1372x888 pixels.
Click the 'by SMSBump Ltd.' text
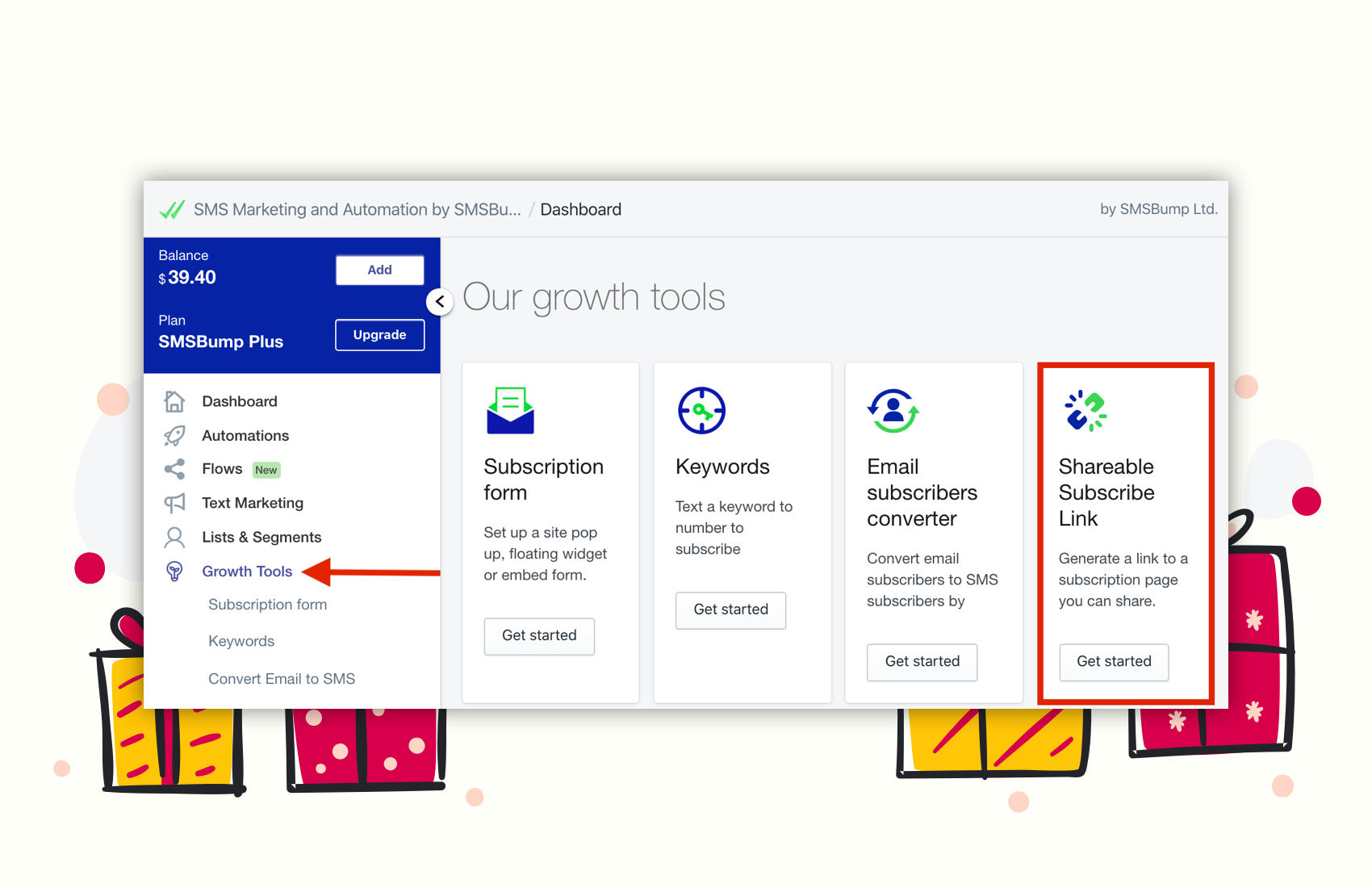point(1159,209)
